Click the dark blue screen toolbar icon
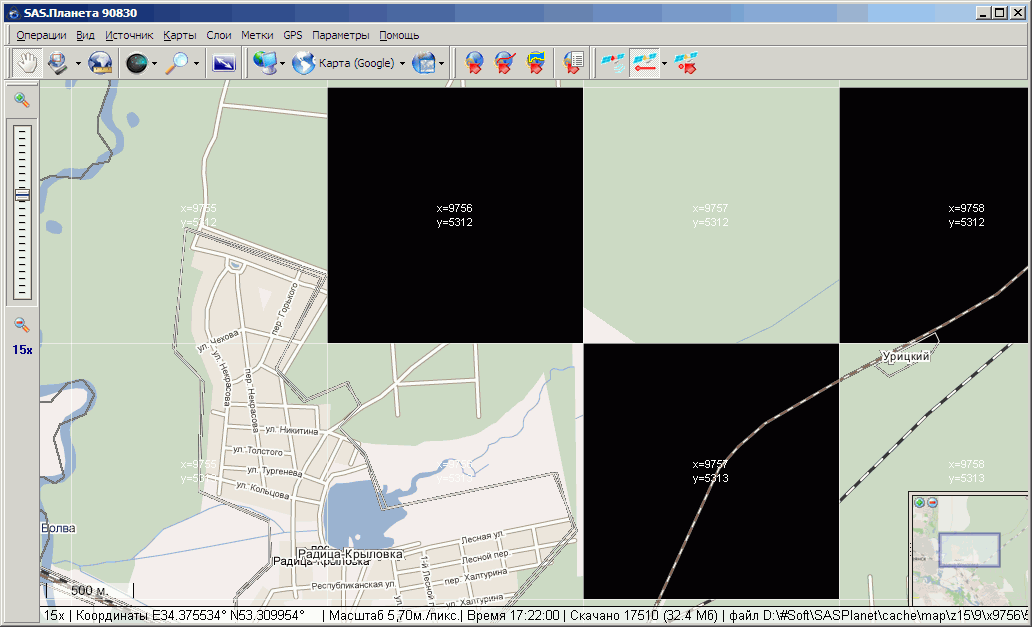This screenshot has height=627, width=1032. pos(224,63)
